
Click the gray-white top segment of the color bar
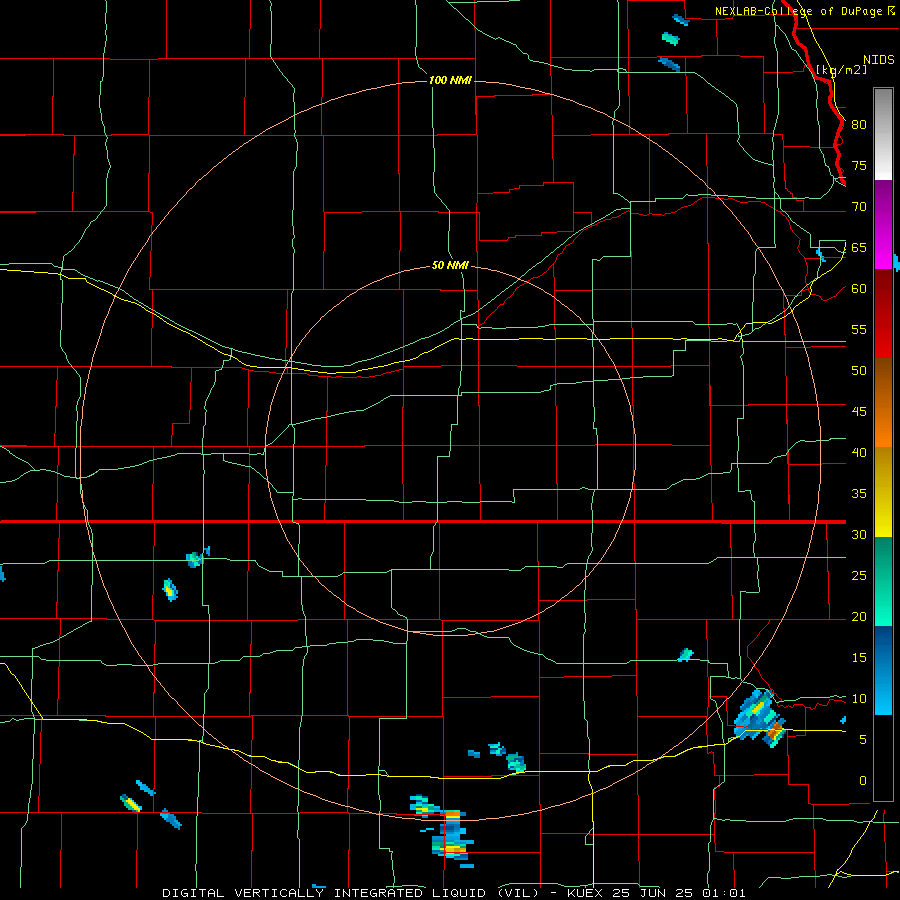click(x=883, y=134)
